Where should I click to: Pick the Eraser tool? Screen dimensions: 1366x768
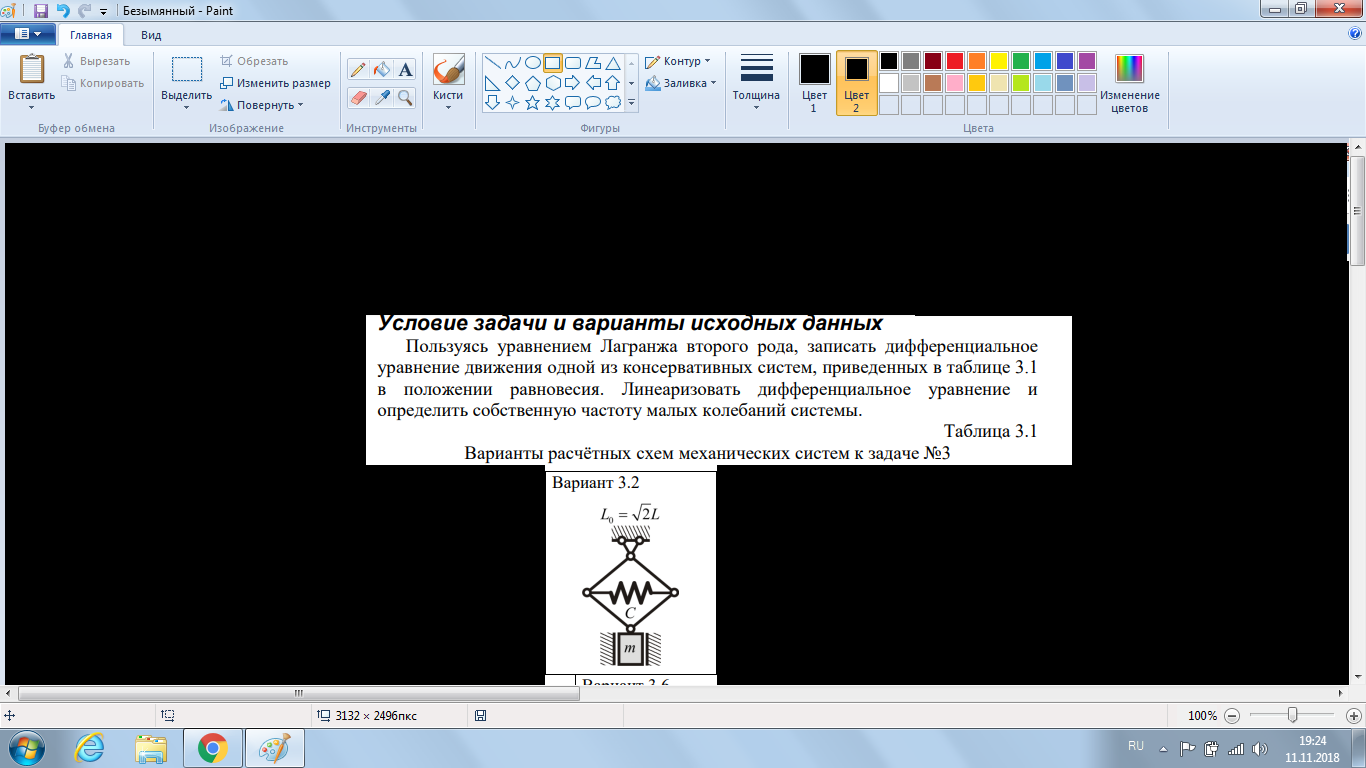[x=358, y=97]
